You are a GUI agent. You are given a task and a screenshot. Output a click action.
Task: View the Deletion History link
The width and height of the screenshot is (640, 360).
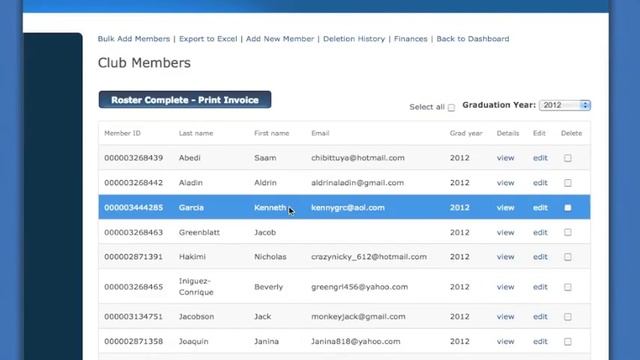tap(354, 39)
